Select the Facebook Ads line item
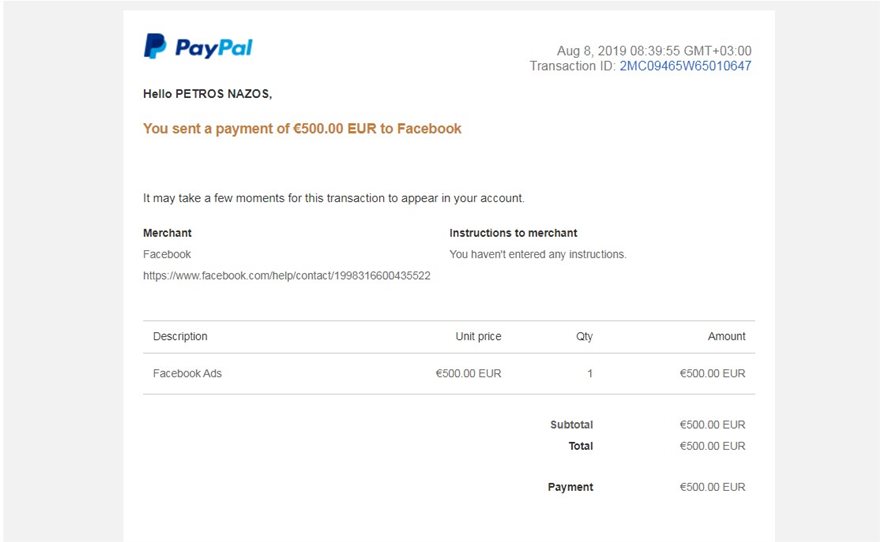880x542 pixels. tap(187, 374)
